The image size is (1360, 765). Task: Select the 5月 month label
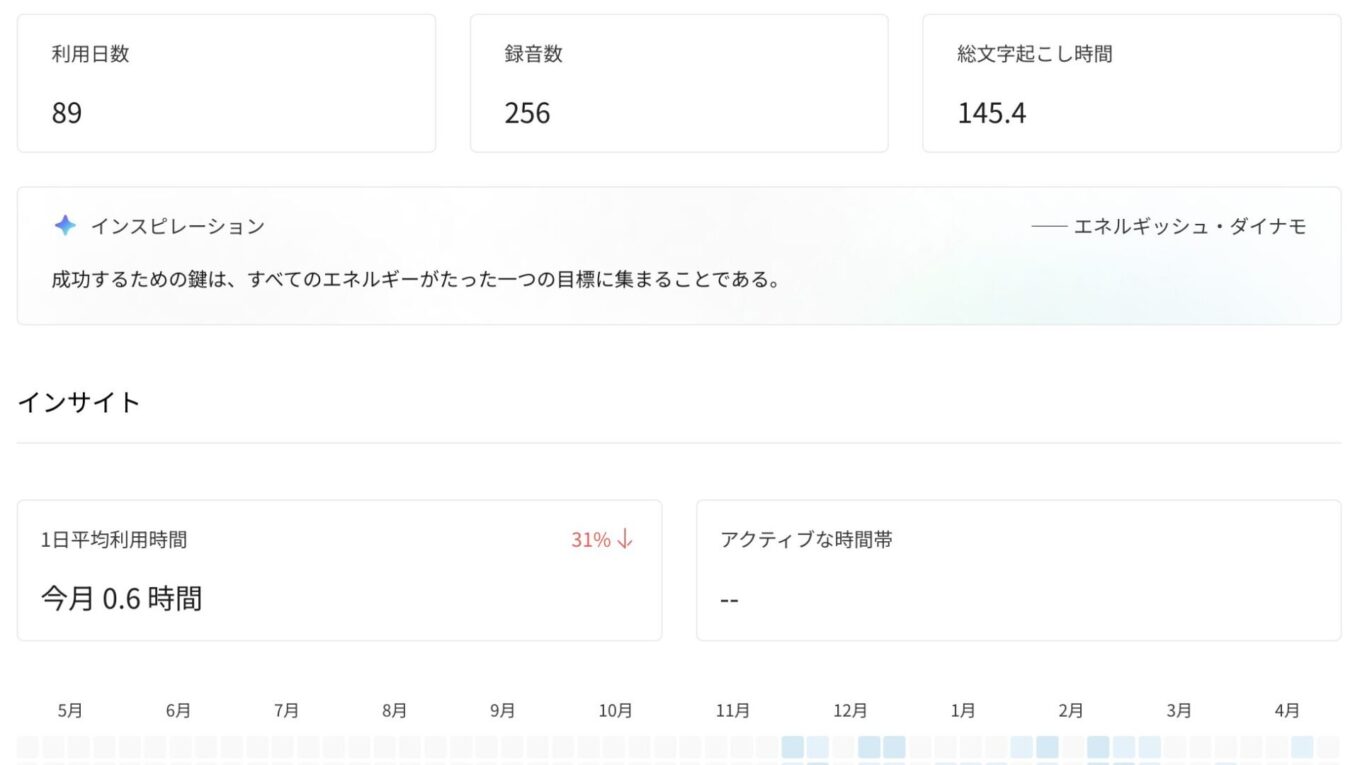click(70, 711)
